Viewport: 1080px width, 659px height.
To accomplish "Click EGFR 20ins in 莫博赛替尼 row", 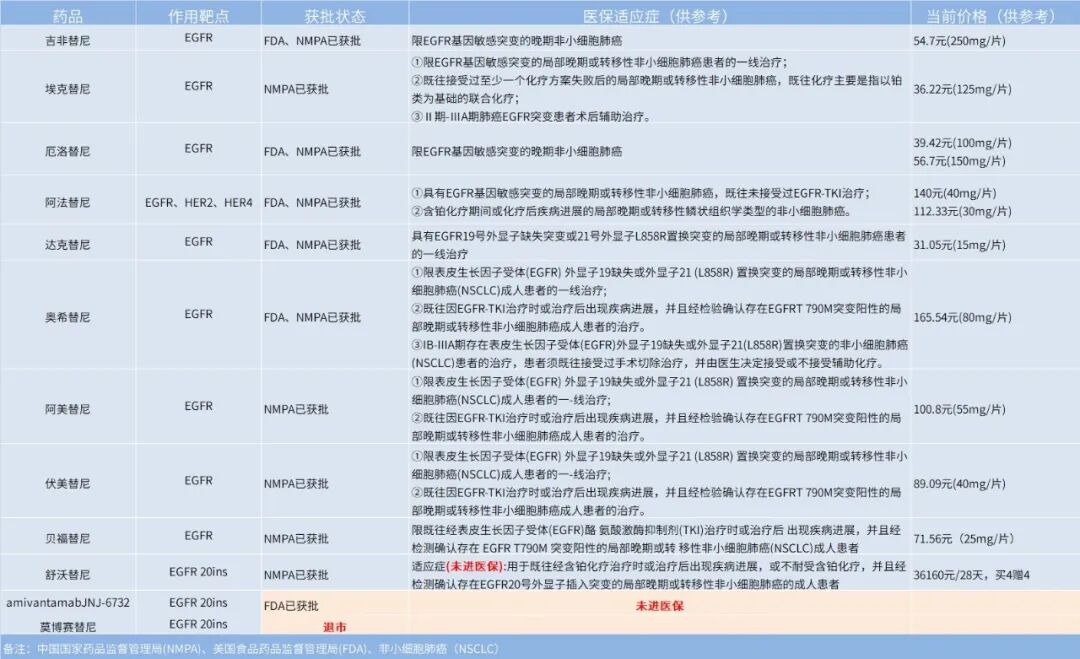I will pyautogui.click(x=198, y=624).
